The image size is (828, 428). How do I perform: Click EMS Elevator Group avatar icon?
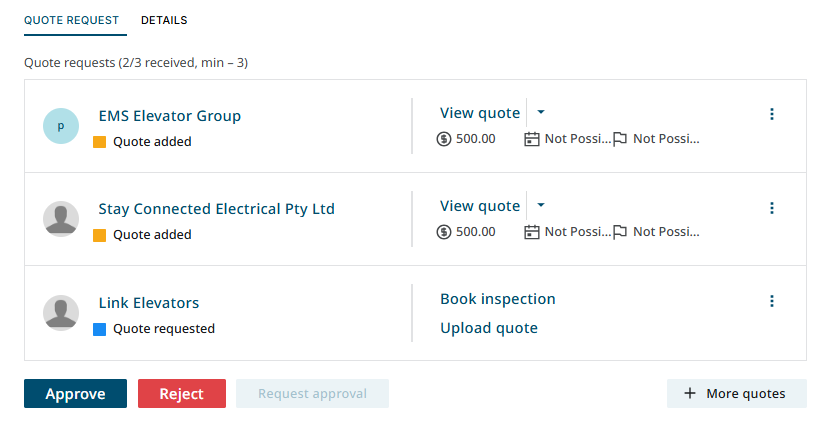(x=61, y=126)
